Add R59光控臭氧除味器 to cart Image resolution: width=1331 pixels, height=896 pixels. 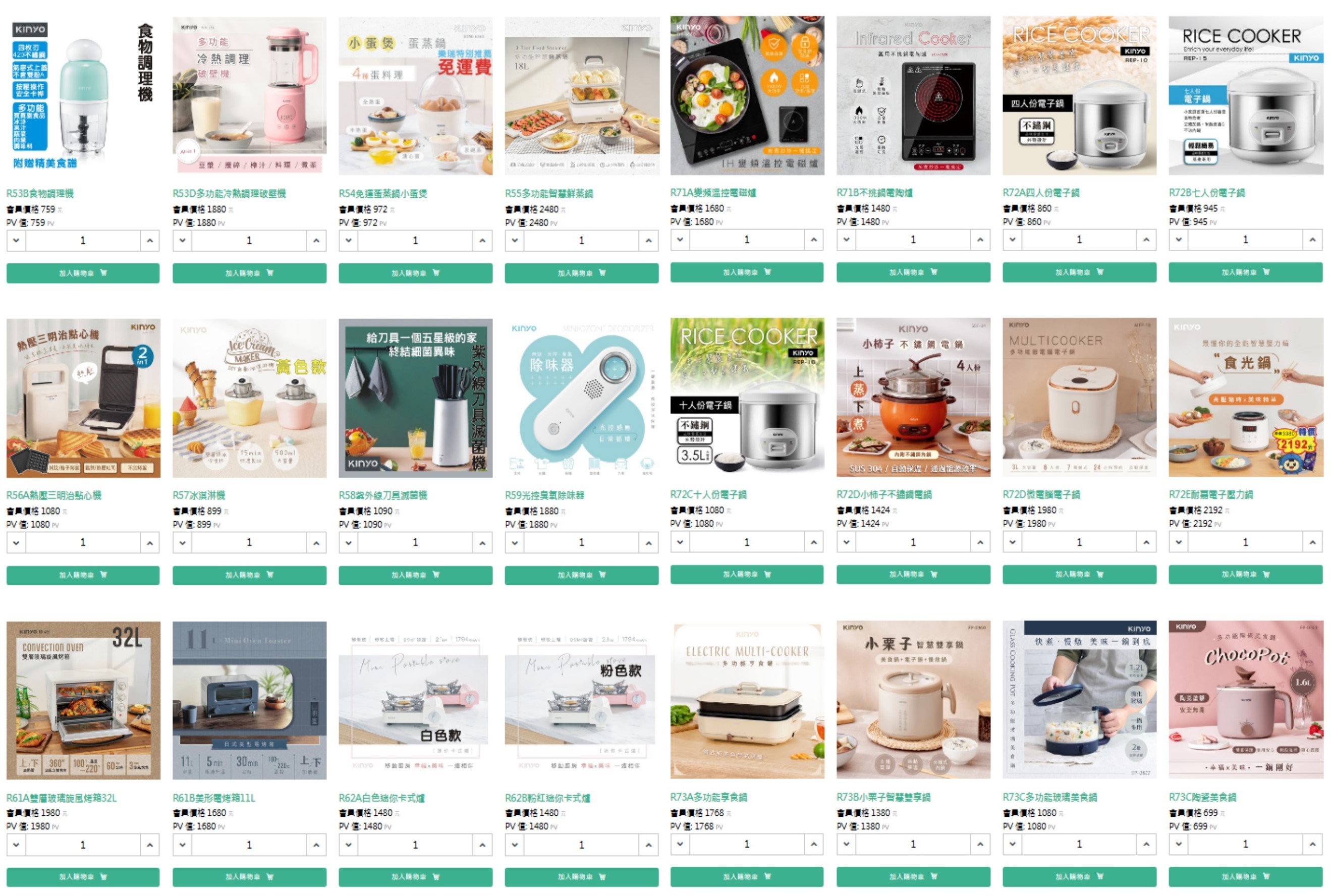(x=581, y=575)
